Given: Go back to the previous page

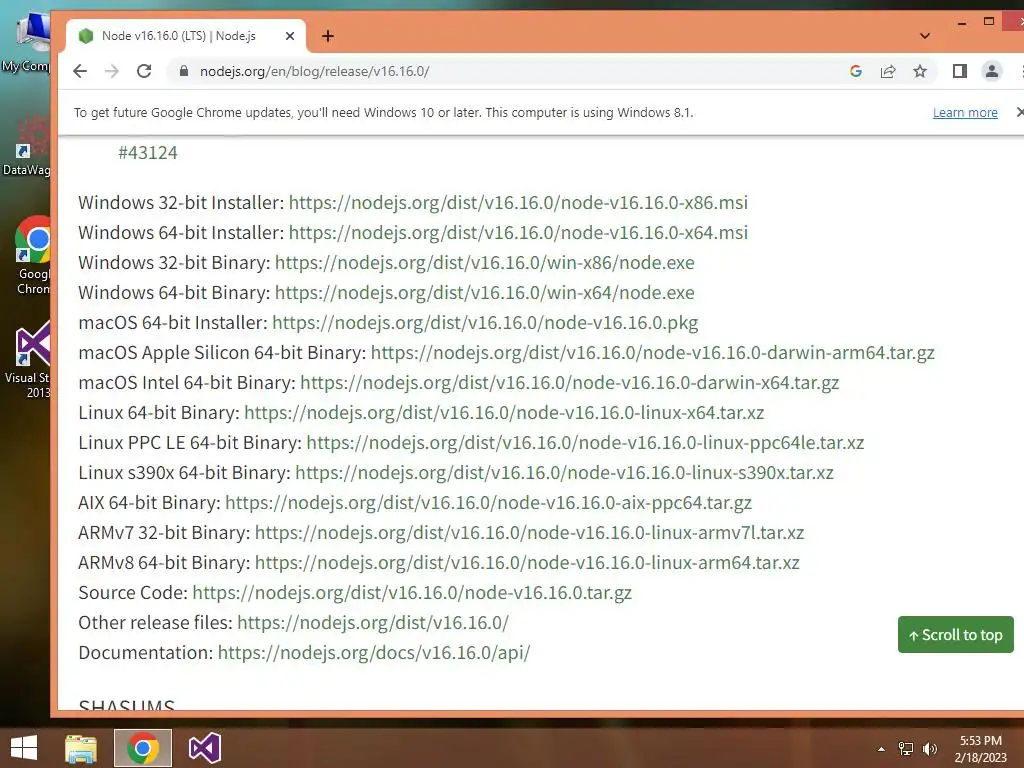Looking at the screenshot, I should [x=80, y=71].
